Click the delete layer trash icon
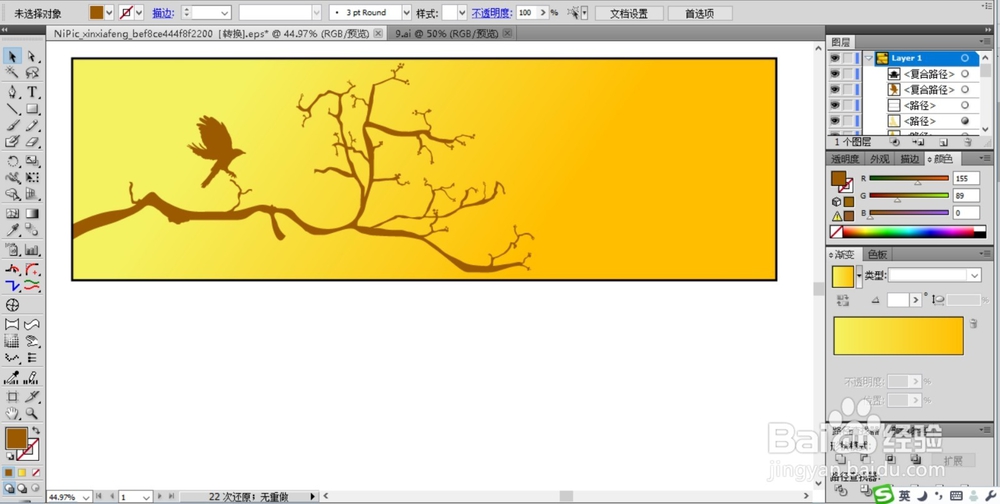Viewport: 1000px width, 504px height. click(x=967, y=142)
